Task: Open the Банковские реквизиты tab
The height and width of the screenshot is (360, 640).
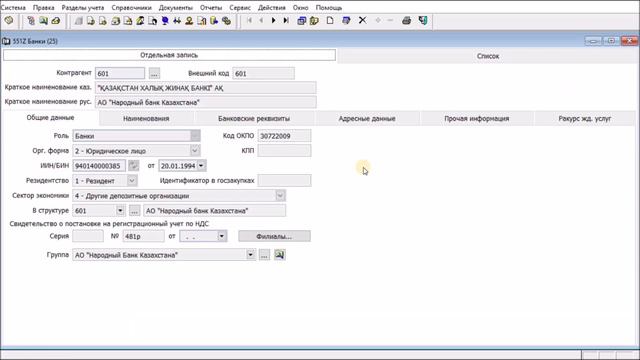Action: coord(254,118)
